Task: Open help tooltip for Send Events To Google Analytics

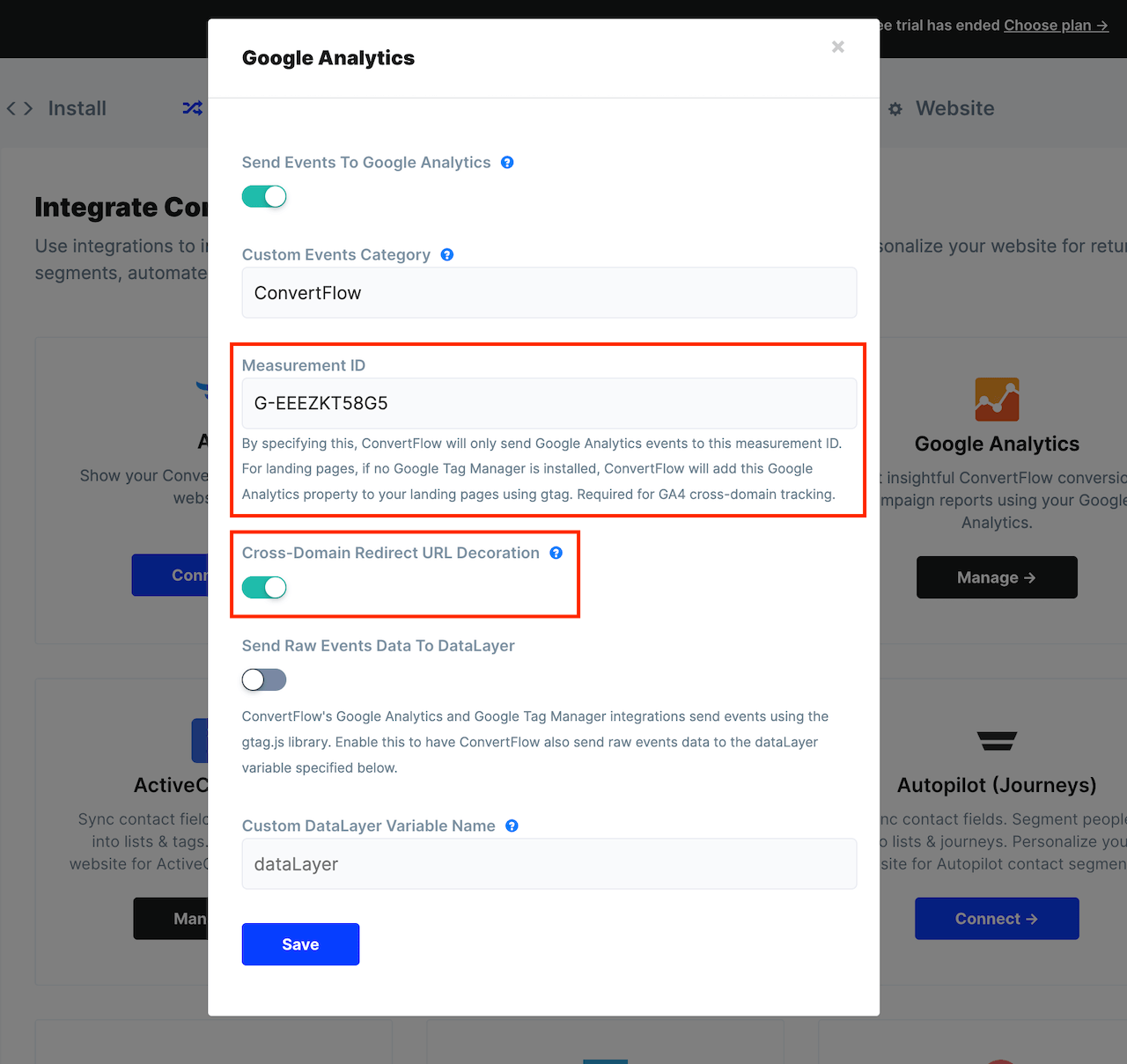Action: [x=507, y=162]
